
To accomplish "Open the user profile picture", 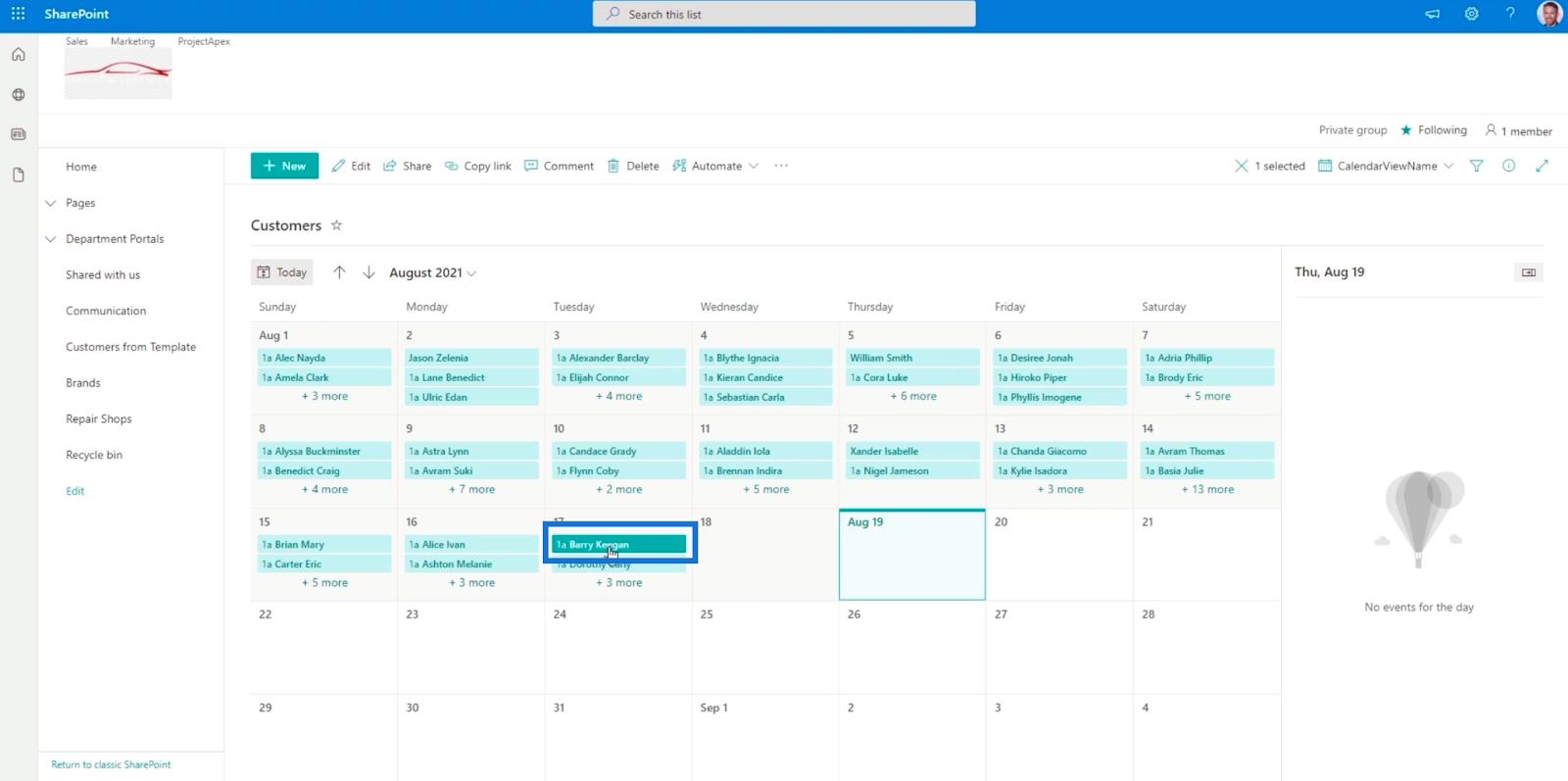I will point(1548,14).
